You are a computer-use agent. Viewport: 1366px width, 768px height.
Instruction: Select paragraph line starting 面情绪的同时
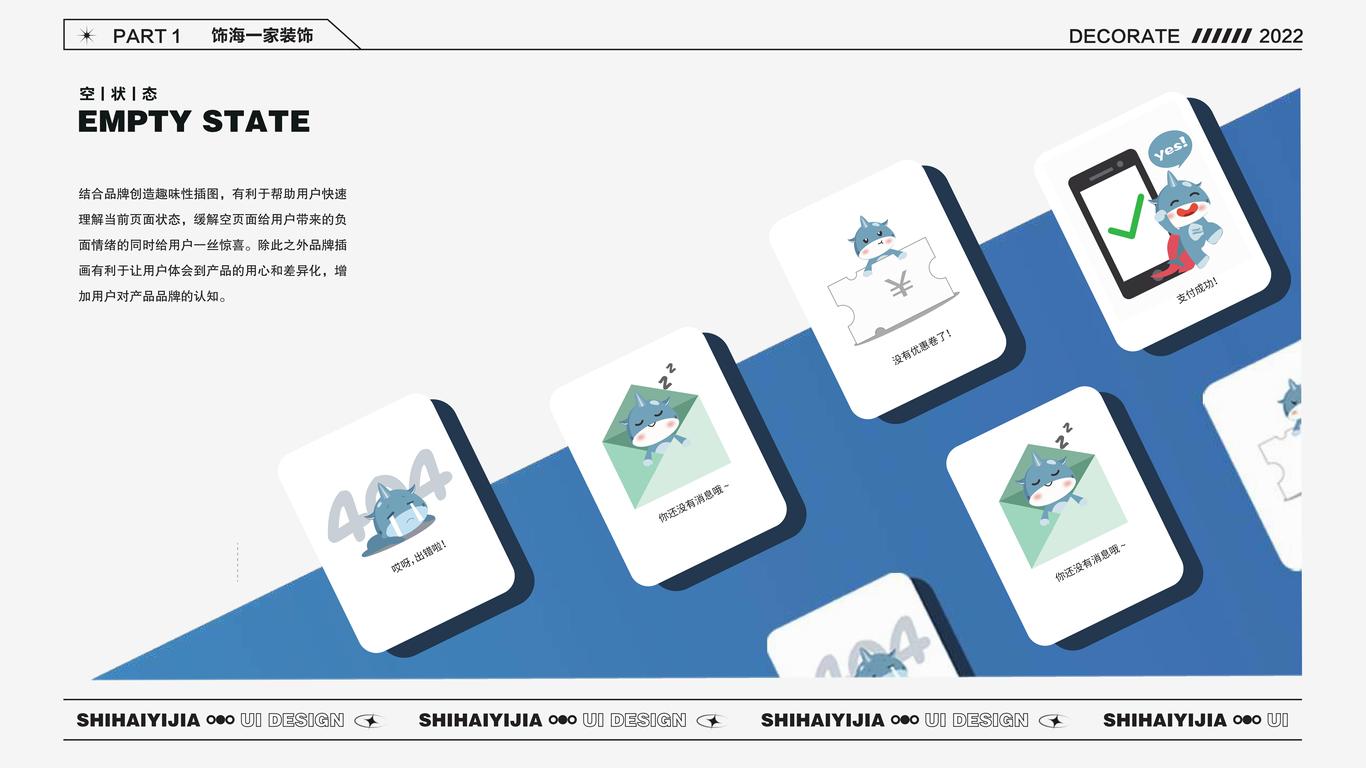(x=213, y=245)
